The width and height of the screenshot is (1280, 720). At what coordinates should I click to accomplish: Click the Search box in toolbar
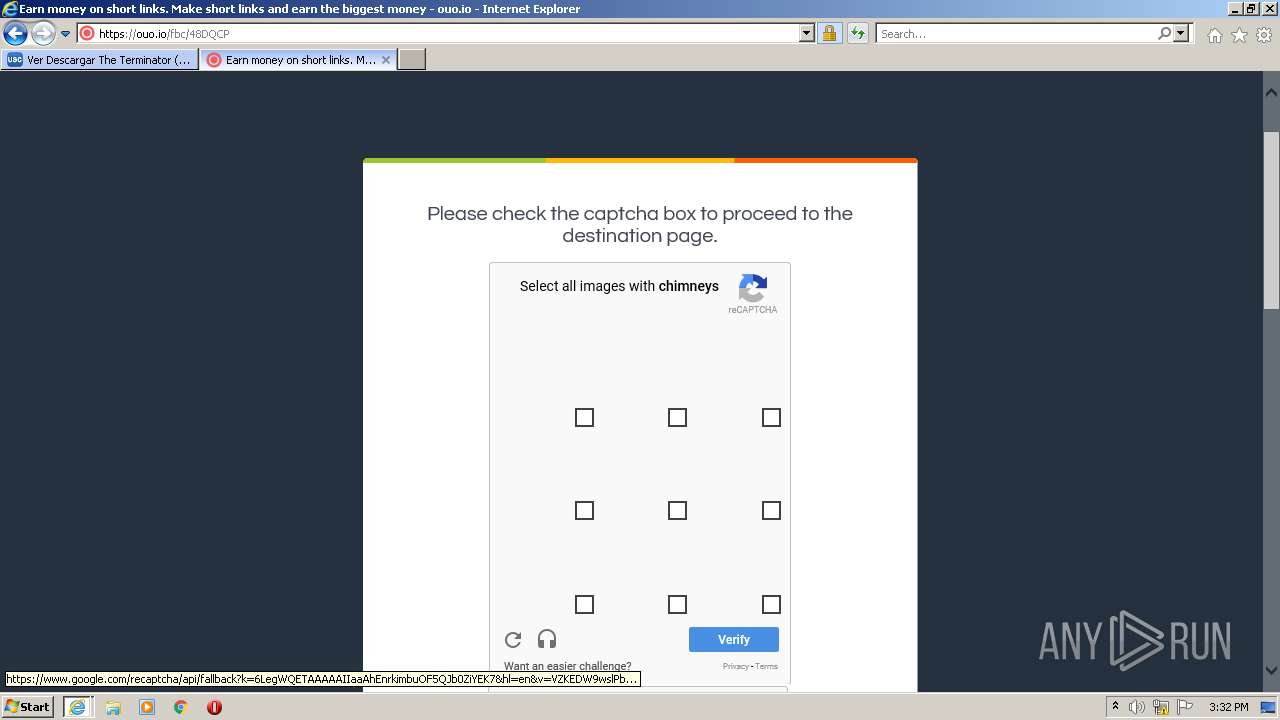[1016, 33]
